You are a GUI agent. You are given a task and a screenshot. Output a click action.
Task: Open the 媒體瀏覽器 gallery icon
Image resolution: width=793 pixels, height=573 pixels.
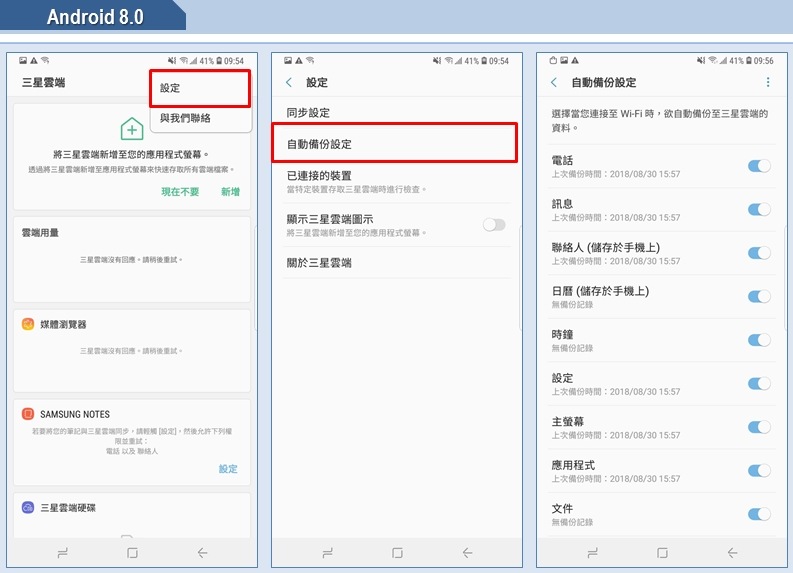[x=28, y=324]
